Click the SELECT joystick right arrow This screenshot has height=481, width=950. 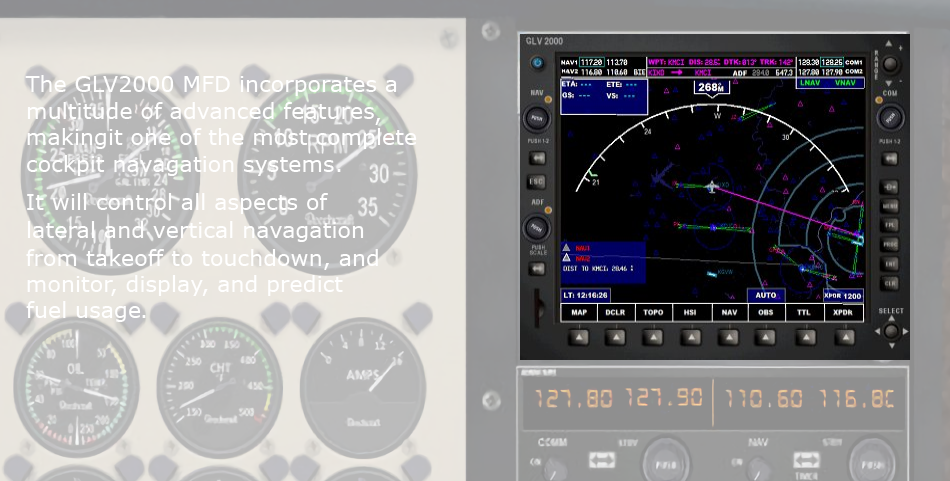tap(905, 331)
